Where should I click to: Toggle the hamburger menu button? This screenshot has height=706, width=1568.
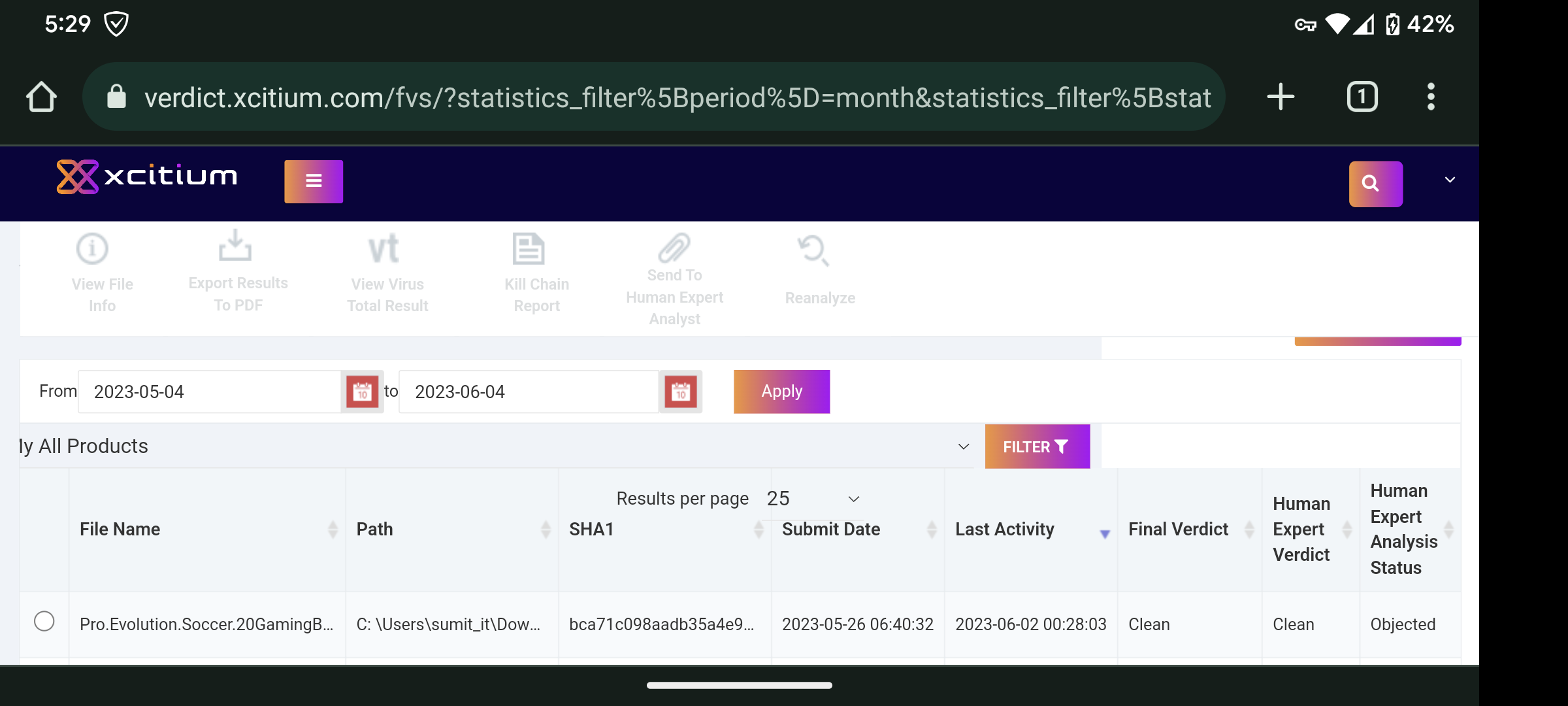314,181
